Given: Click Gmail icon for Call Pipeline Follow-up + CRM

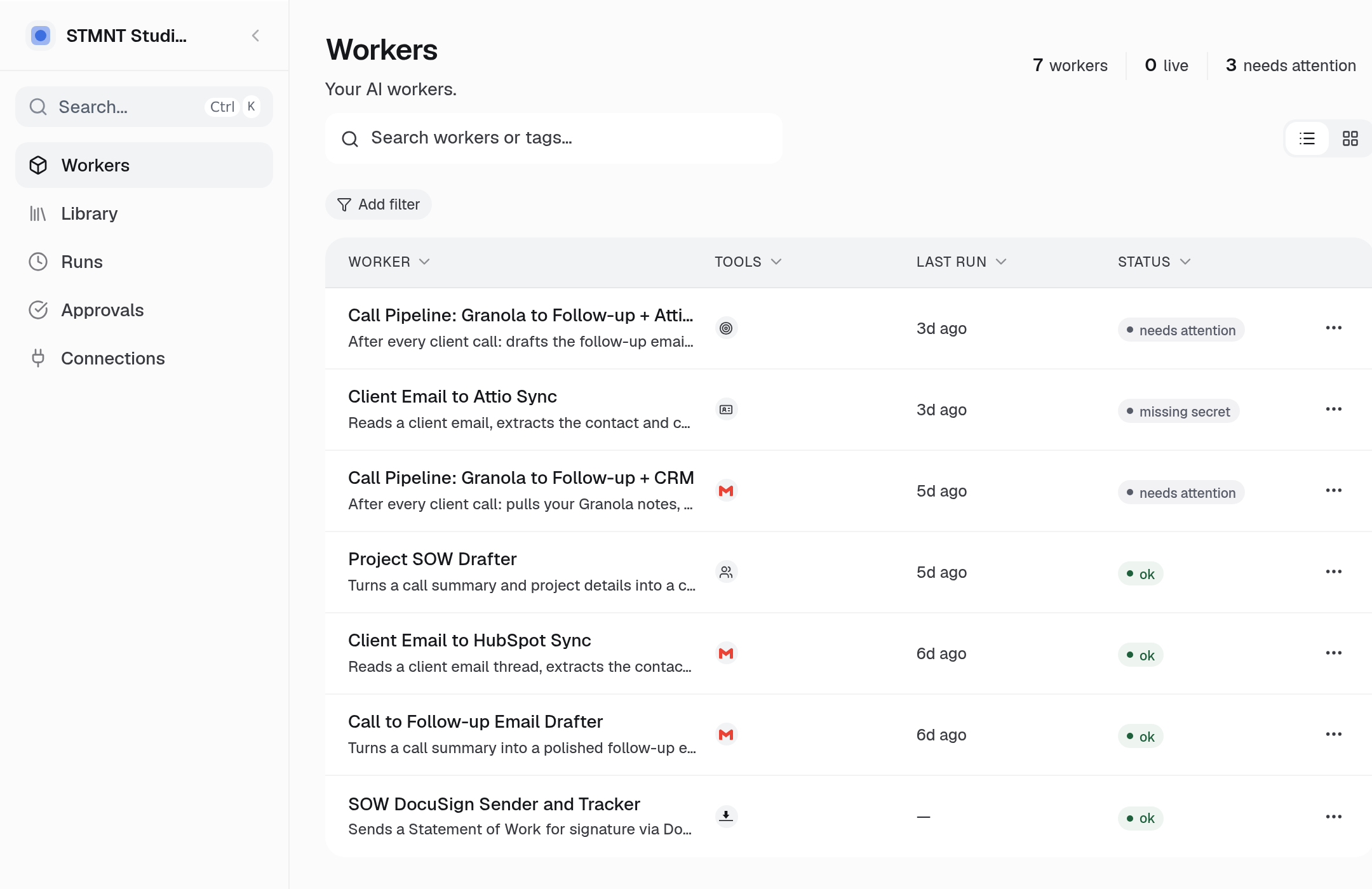Looking at the screenshot, I should (726, 491).
